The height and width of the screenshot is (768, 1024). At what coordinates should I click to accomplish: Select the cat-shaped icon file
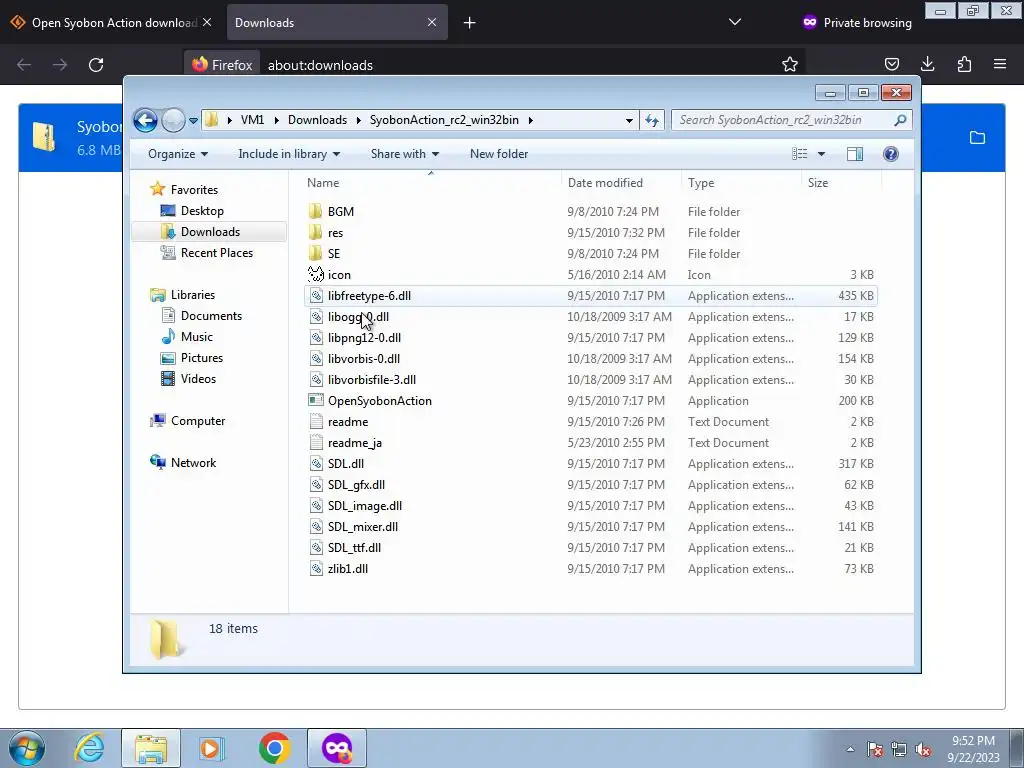(x=316, y=274)
